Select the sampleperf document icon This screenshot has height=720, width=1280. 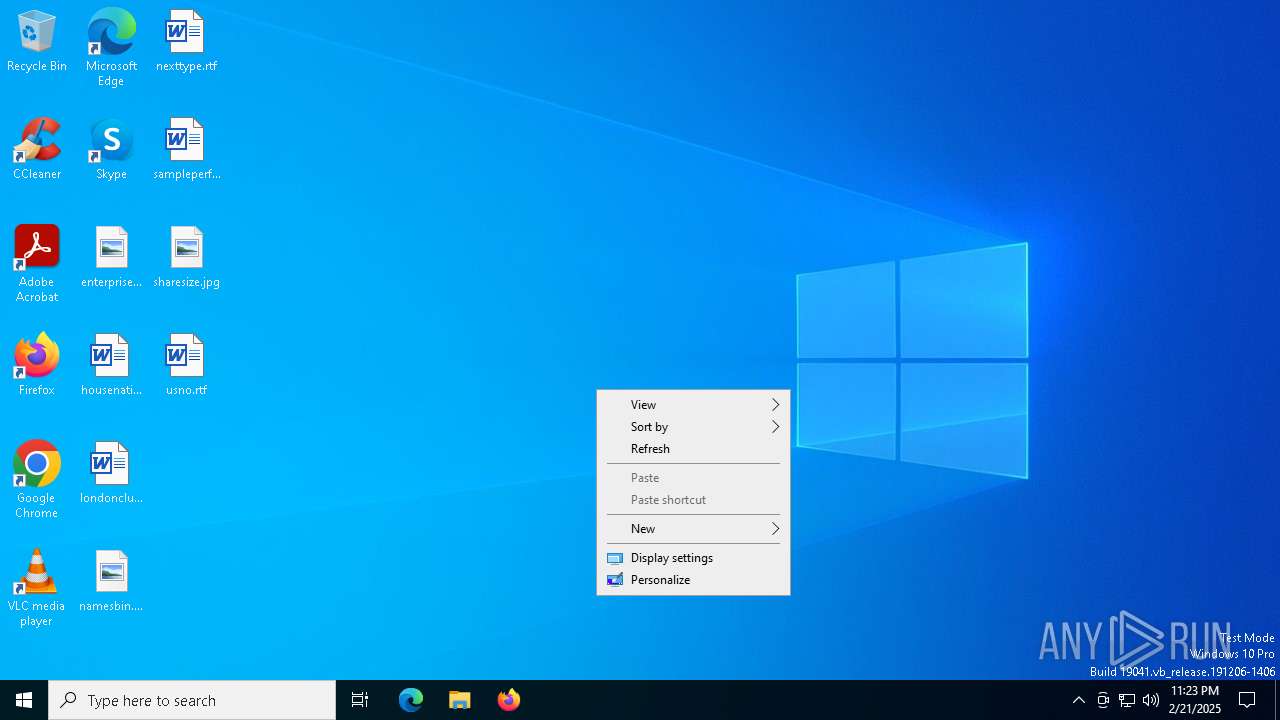186,149
